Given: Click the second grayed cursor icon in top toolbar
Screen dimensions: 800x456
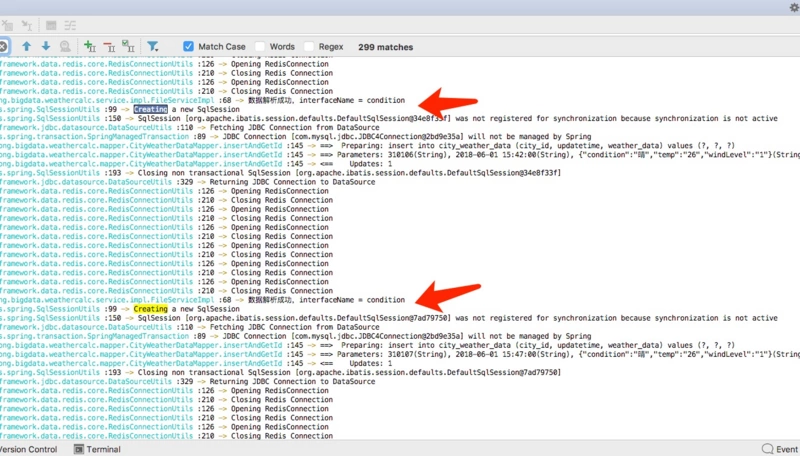Looking at the screenshot, I should coord(27,25).
